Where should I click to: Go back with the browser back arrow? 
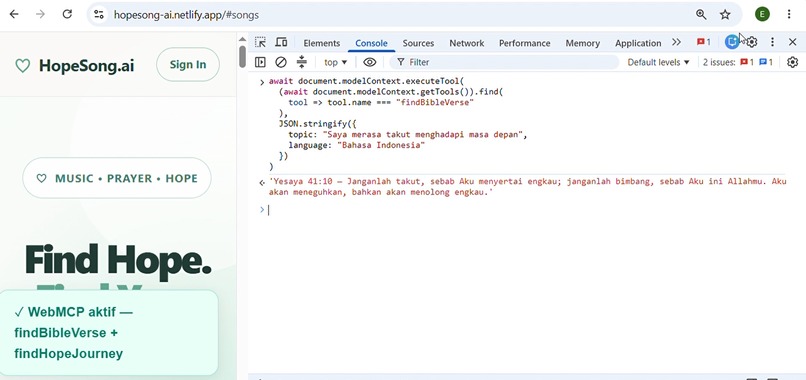tap(14, 14)
